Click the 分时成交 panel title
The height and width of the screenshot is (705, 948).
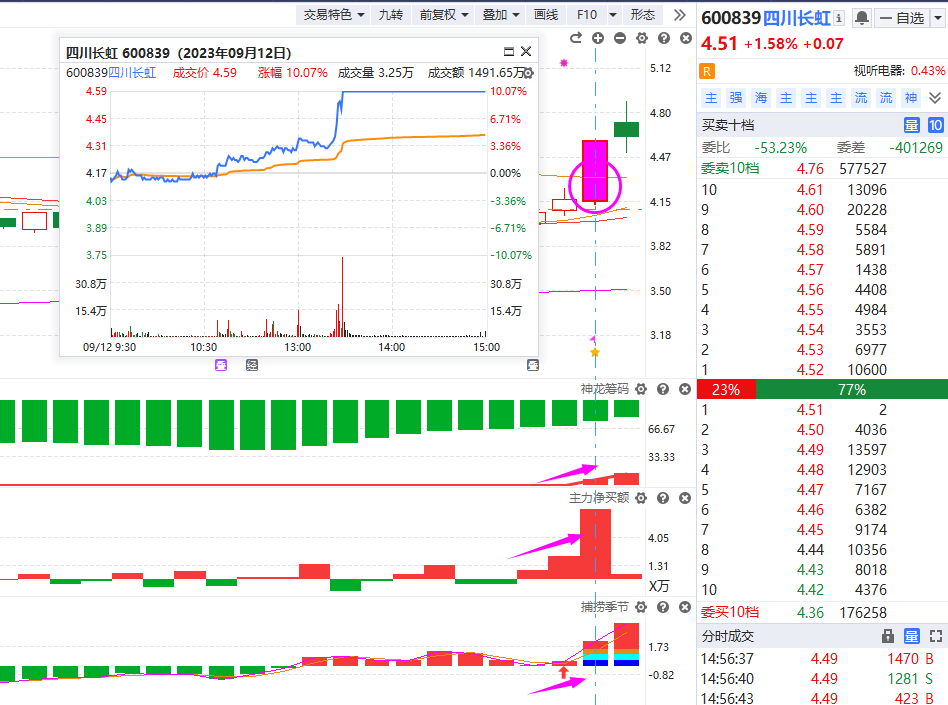[728, 636]
